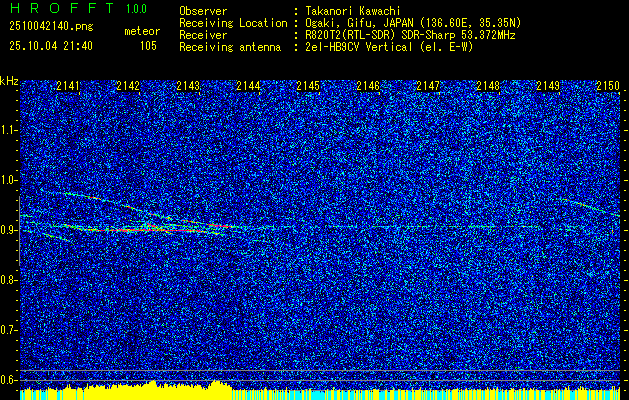
Task: Click the 2el-HB9CV Vertical antenna text
Action: 389,47
